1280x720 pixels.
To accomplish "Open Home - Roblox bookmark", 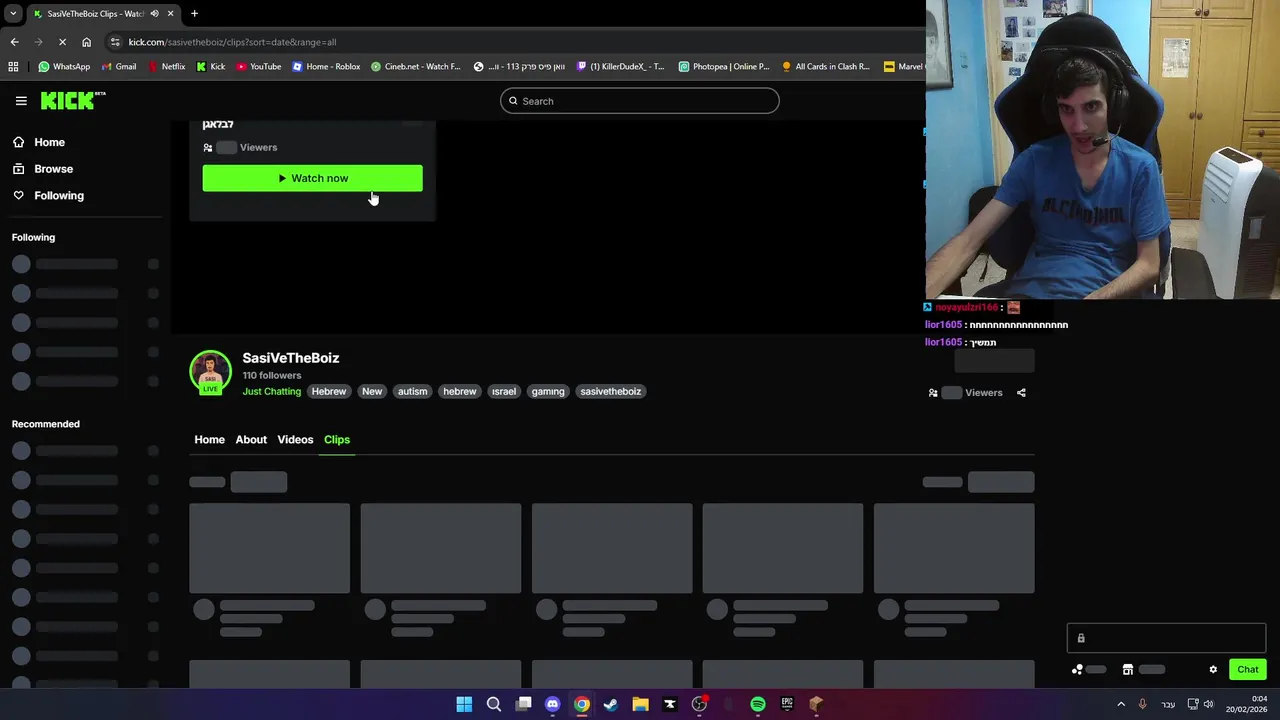I will click(326, 67).
